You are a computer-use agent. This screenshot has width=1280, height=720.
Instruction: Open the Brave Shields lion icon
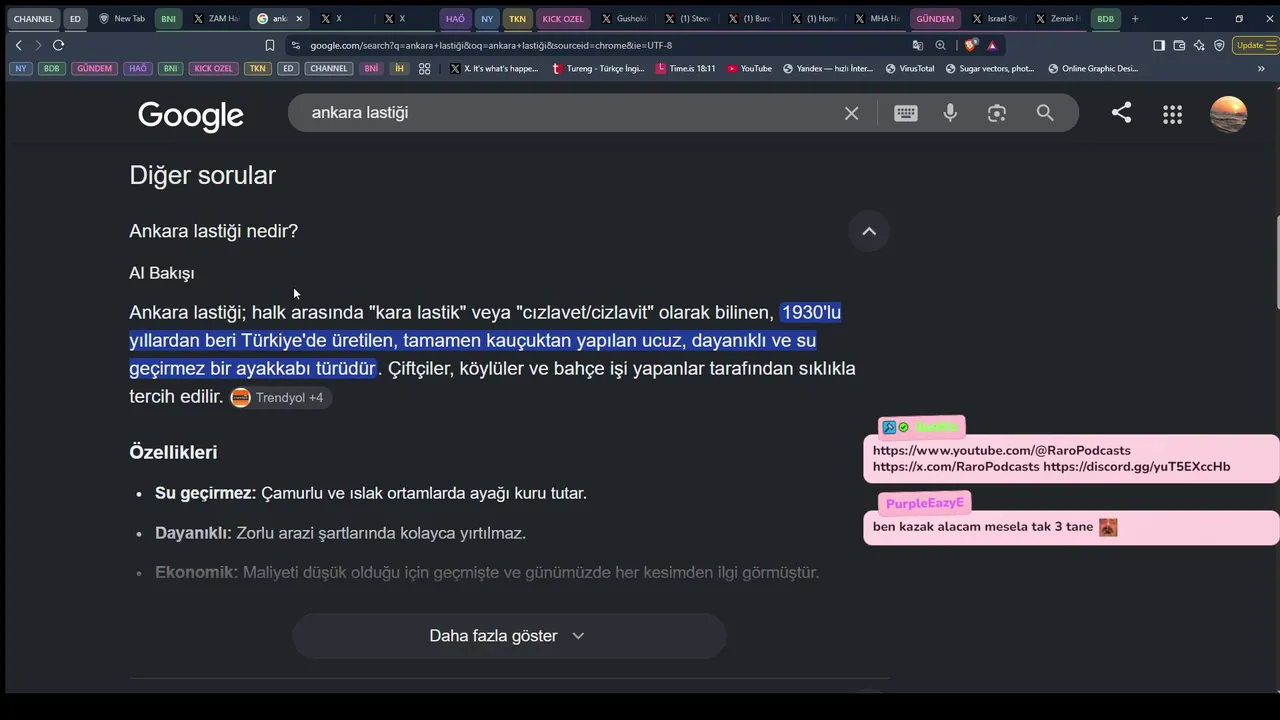pyautogui.click(x=970, y=45)
